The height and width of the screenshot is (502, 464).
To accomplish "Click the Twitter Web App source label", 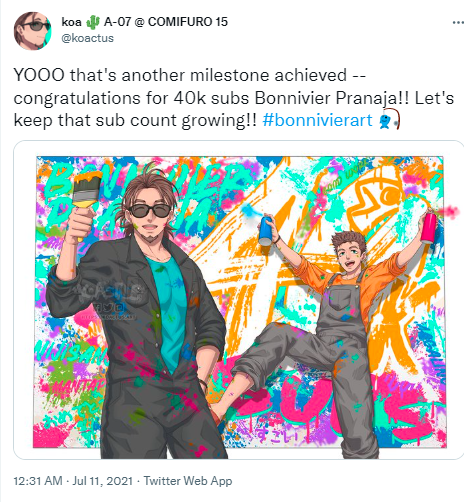I will 188,481.
